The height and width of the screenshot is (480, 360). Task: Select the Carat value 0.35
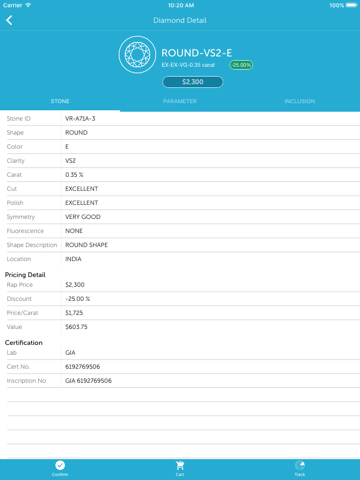(x=74, y=175)
